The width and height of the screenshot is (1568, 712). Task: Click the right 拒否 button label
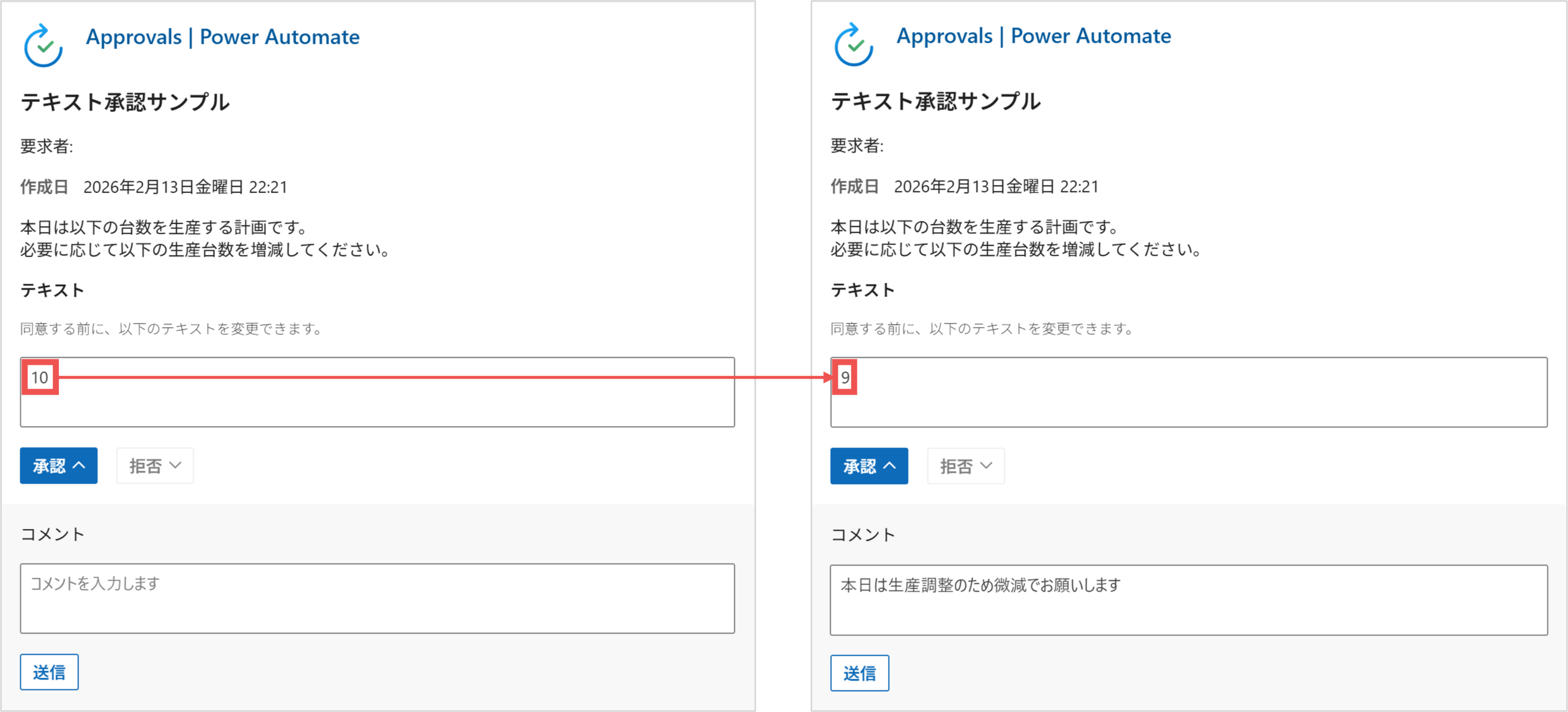(x=957, y=466)
